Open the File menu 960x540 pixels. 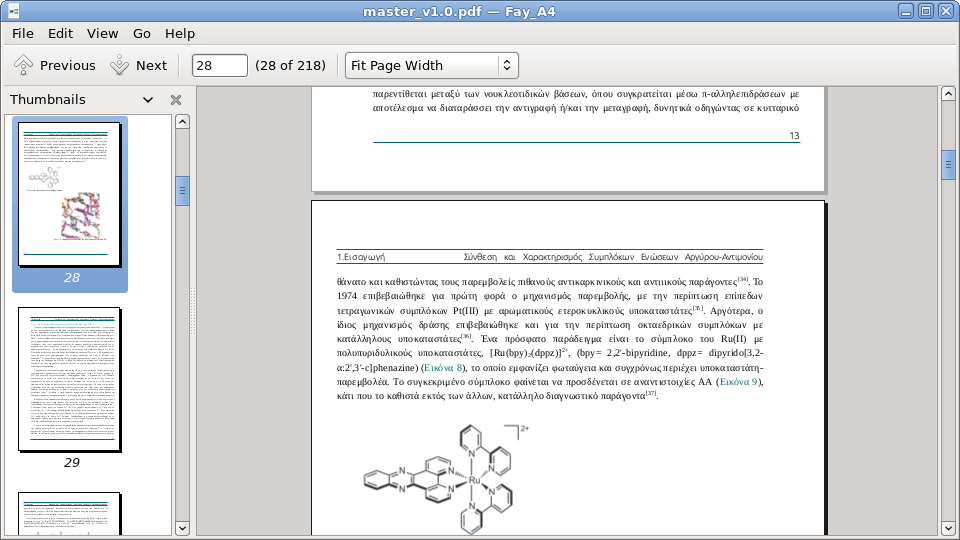(x=23, y=33)
